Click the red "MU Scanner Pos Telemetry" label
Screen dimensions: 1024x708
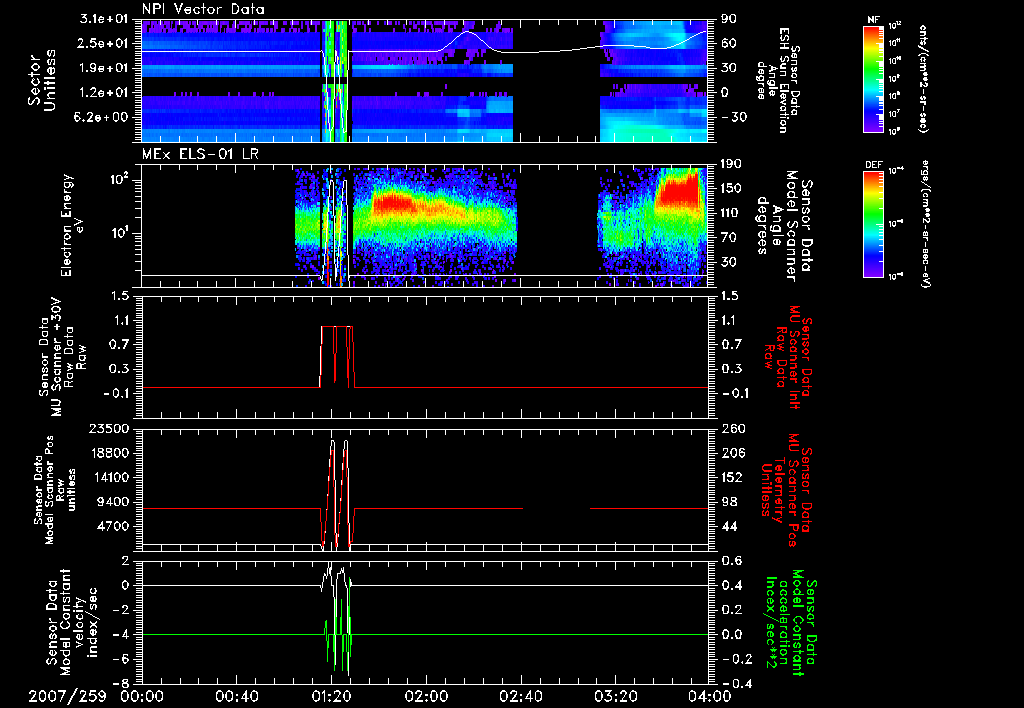click(788, 490)
